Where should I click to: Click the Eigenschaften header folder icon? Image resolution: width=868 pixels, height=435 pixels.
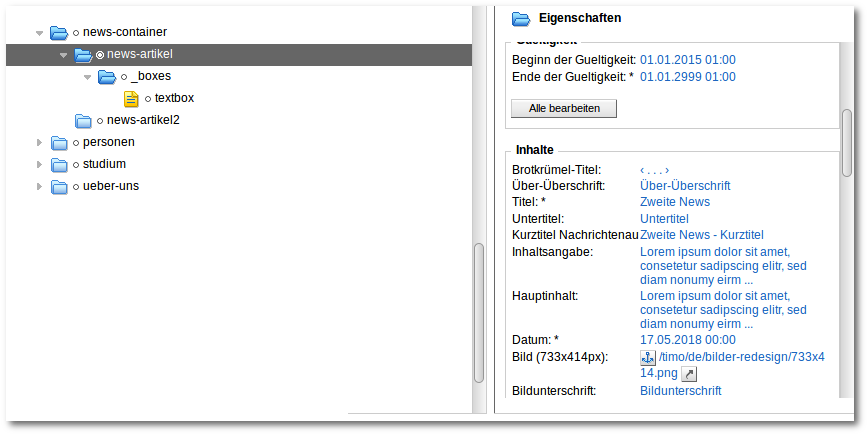(521, 19)
